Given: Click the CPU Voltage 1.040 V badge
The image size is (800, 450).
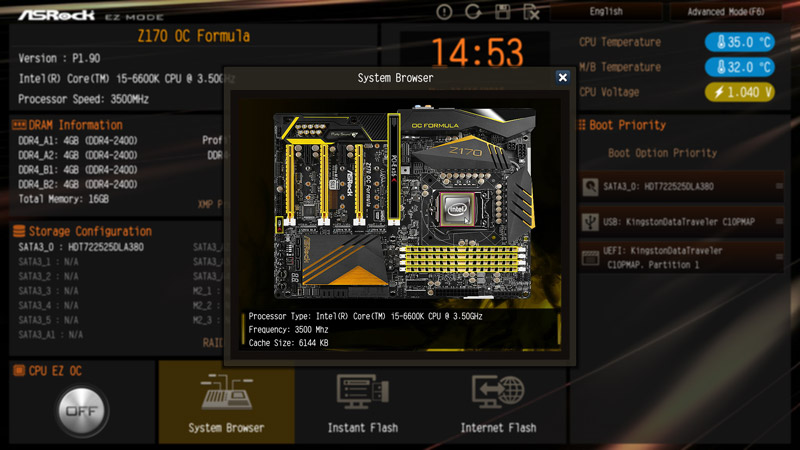Looking at the screenshot, I should [739, 92].
